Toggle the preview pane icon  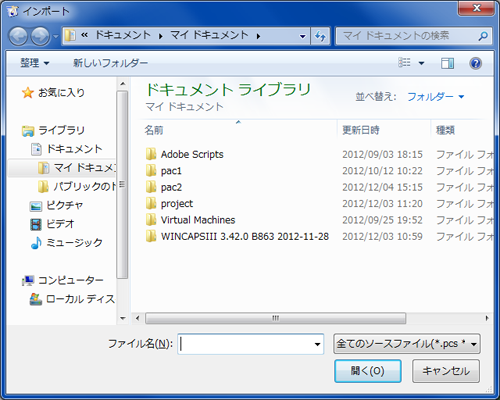447,63
